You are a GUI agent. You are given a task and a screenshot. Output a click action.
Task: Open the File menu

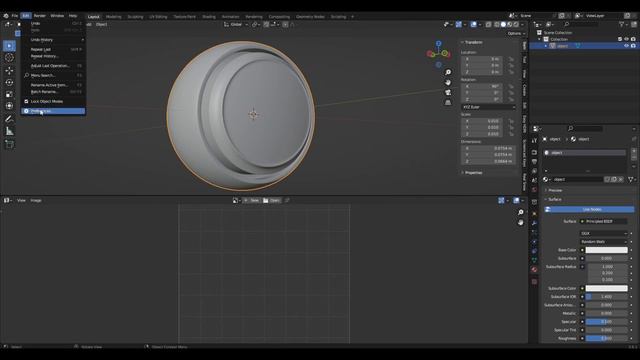[x=15, y=16]
